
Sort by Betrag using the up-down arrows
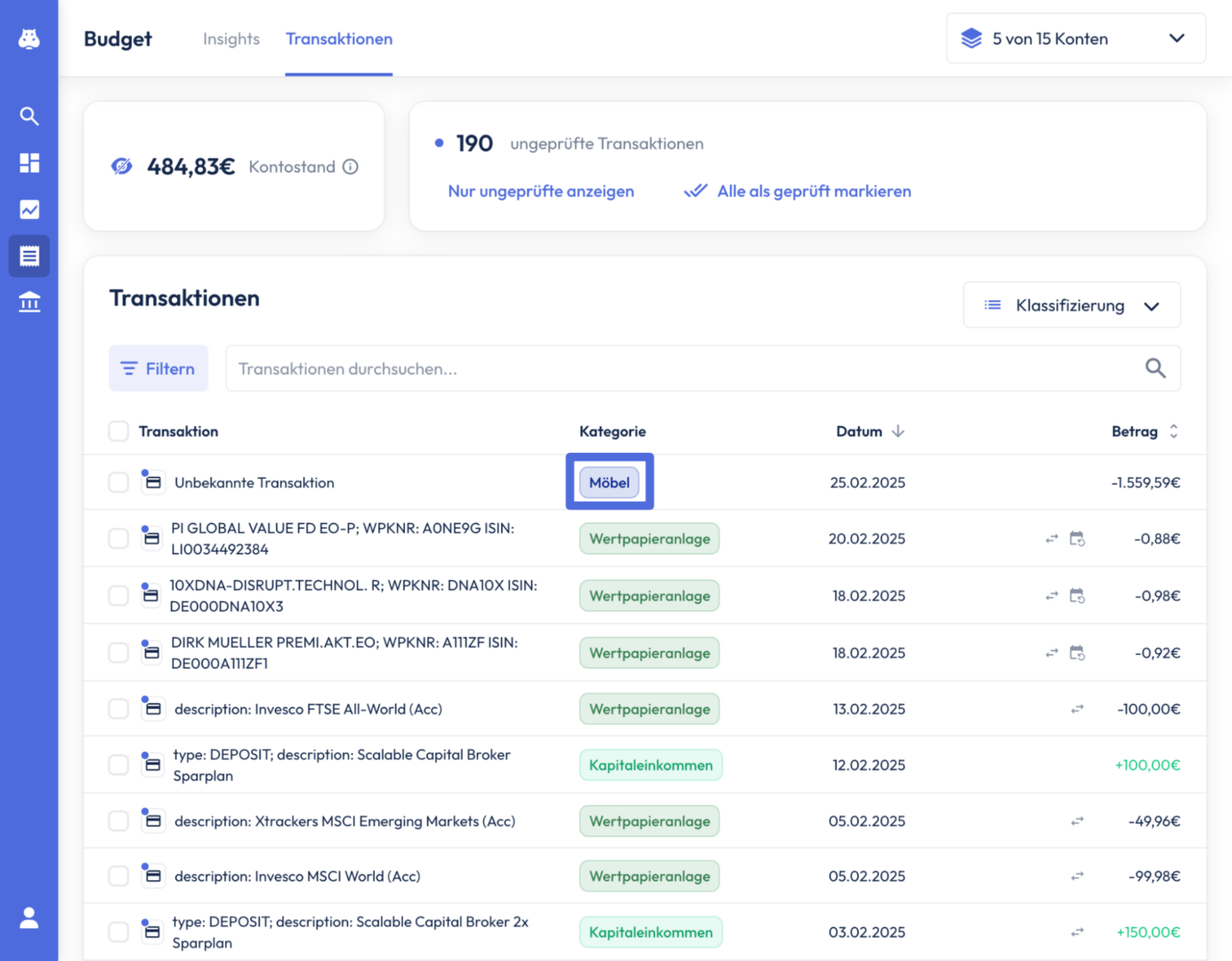(1173, 431)
